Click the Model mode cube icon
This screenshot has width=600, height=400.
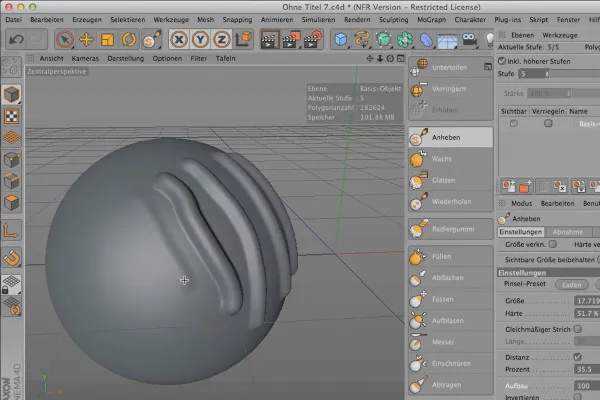coord(11,94)
